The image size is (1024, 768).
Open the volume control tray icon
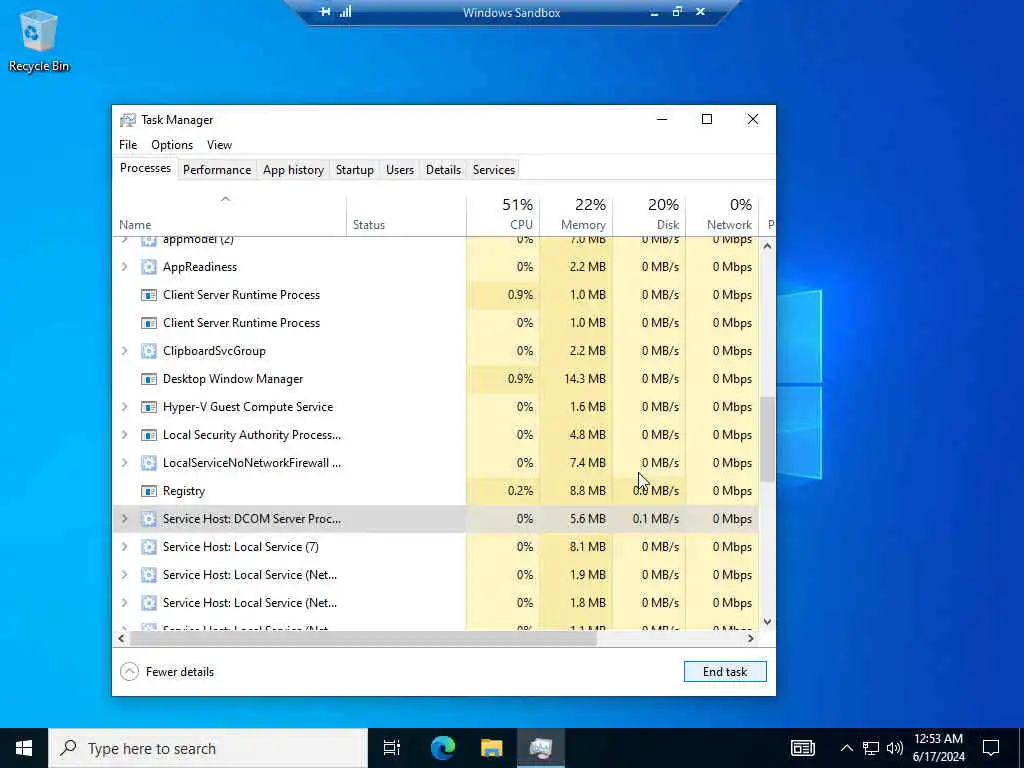(895, 748)
